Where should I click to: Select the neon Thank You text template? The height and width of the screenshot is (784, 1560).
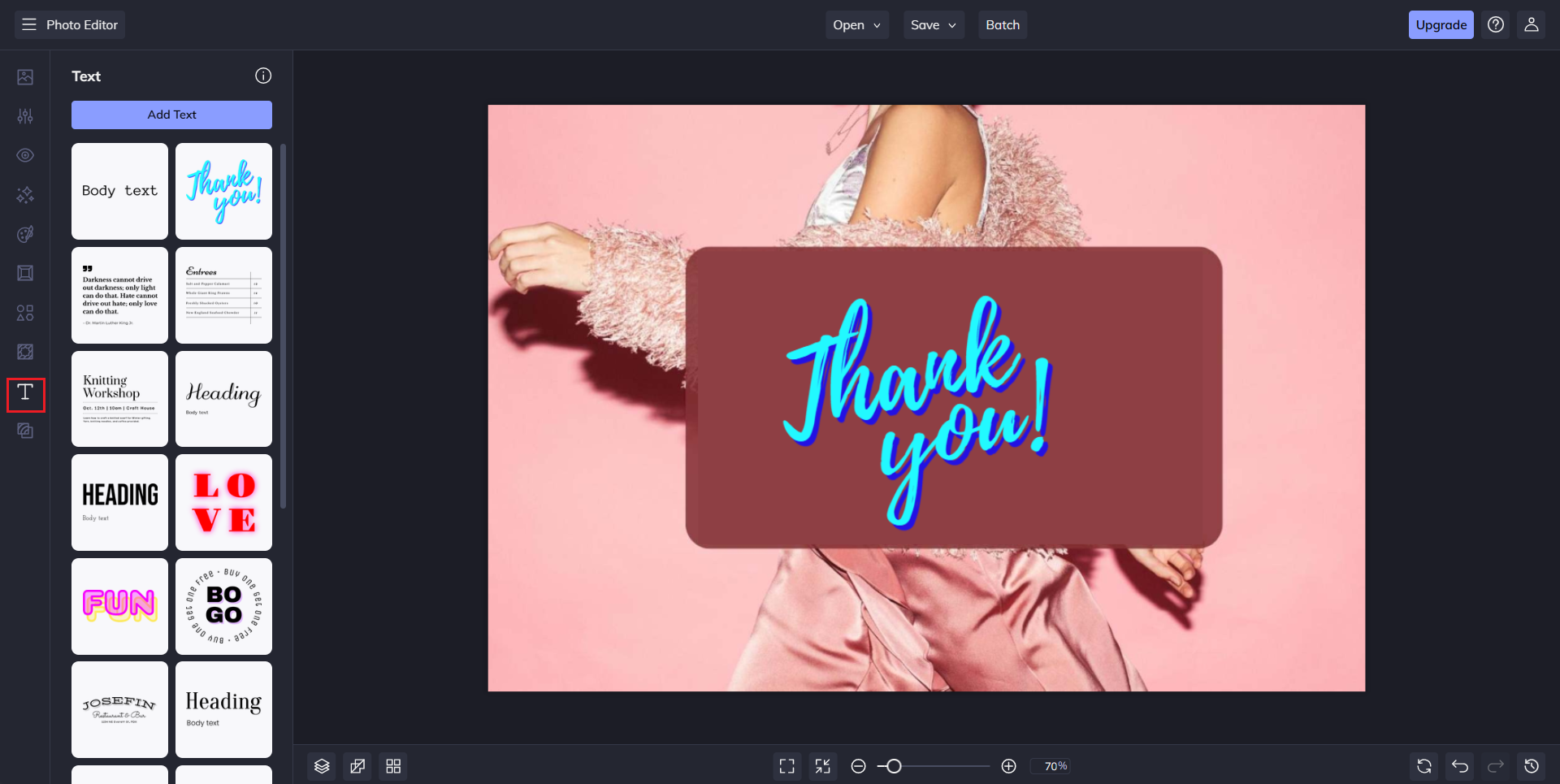click(x=223, y=191)
